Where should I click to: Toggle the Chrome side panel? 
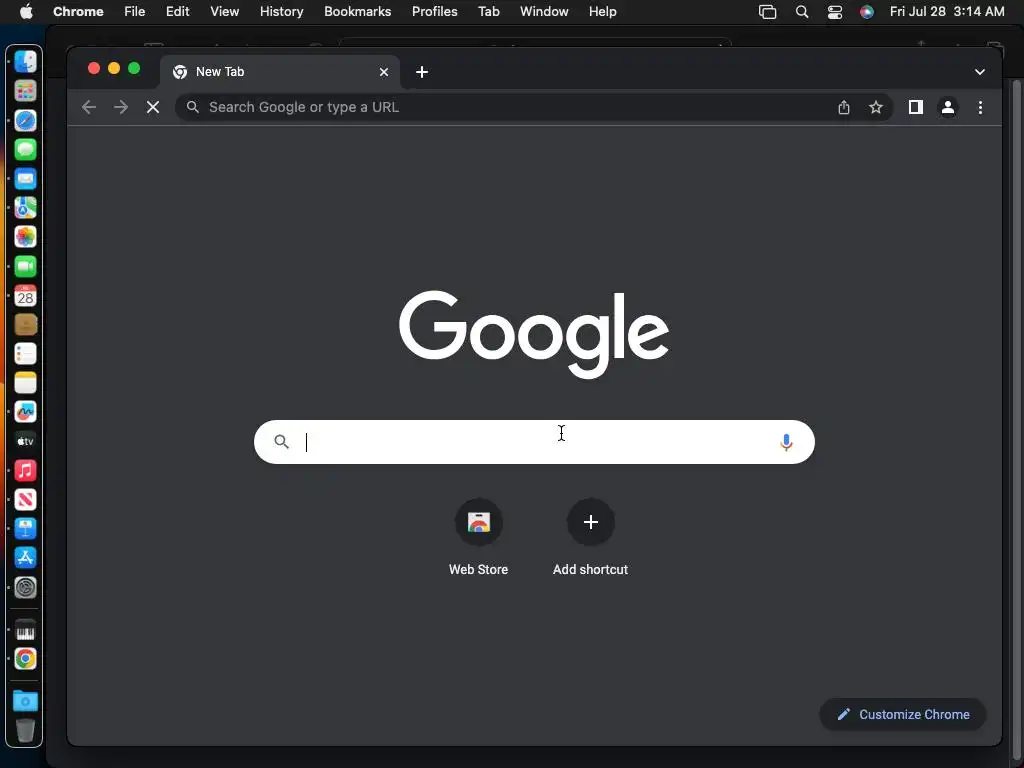[916, 107]
